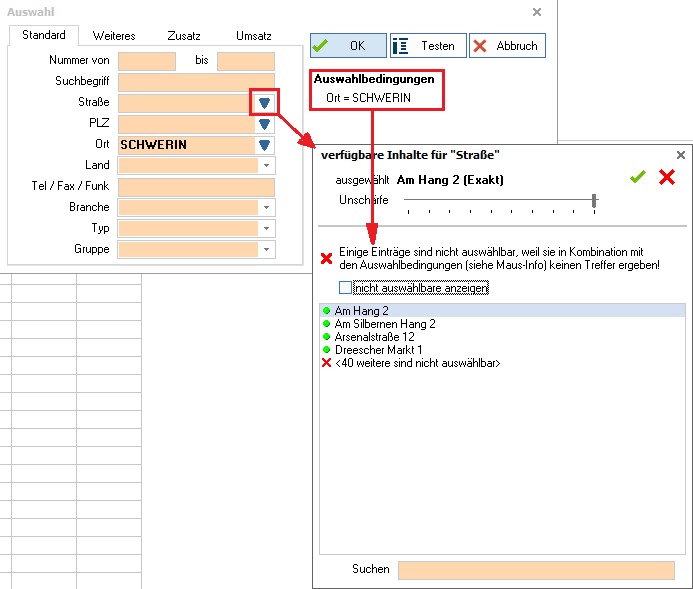This screenshot has height=589, width=693.
Task: Open the Branche dropdown list
Action: point(266,207)
